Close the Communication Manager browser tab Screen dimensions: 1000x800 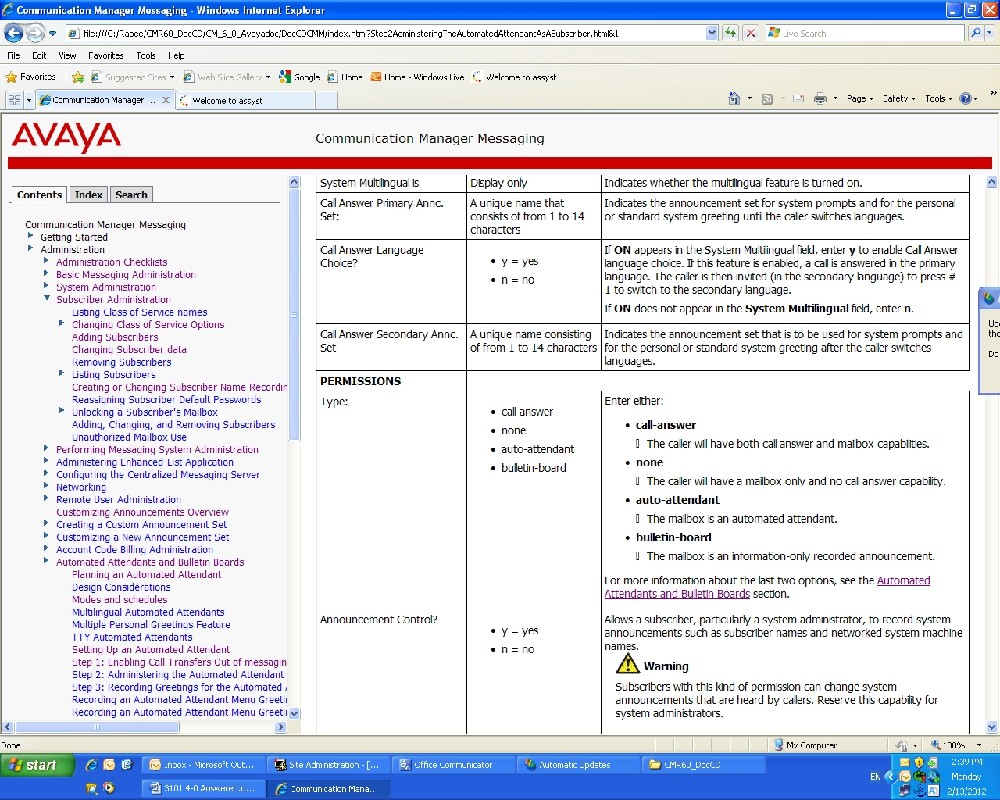(166, 100)
